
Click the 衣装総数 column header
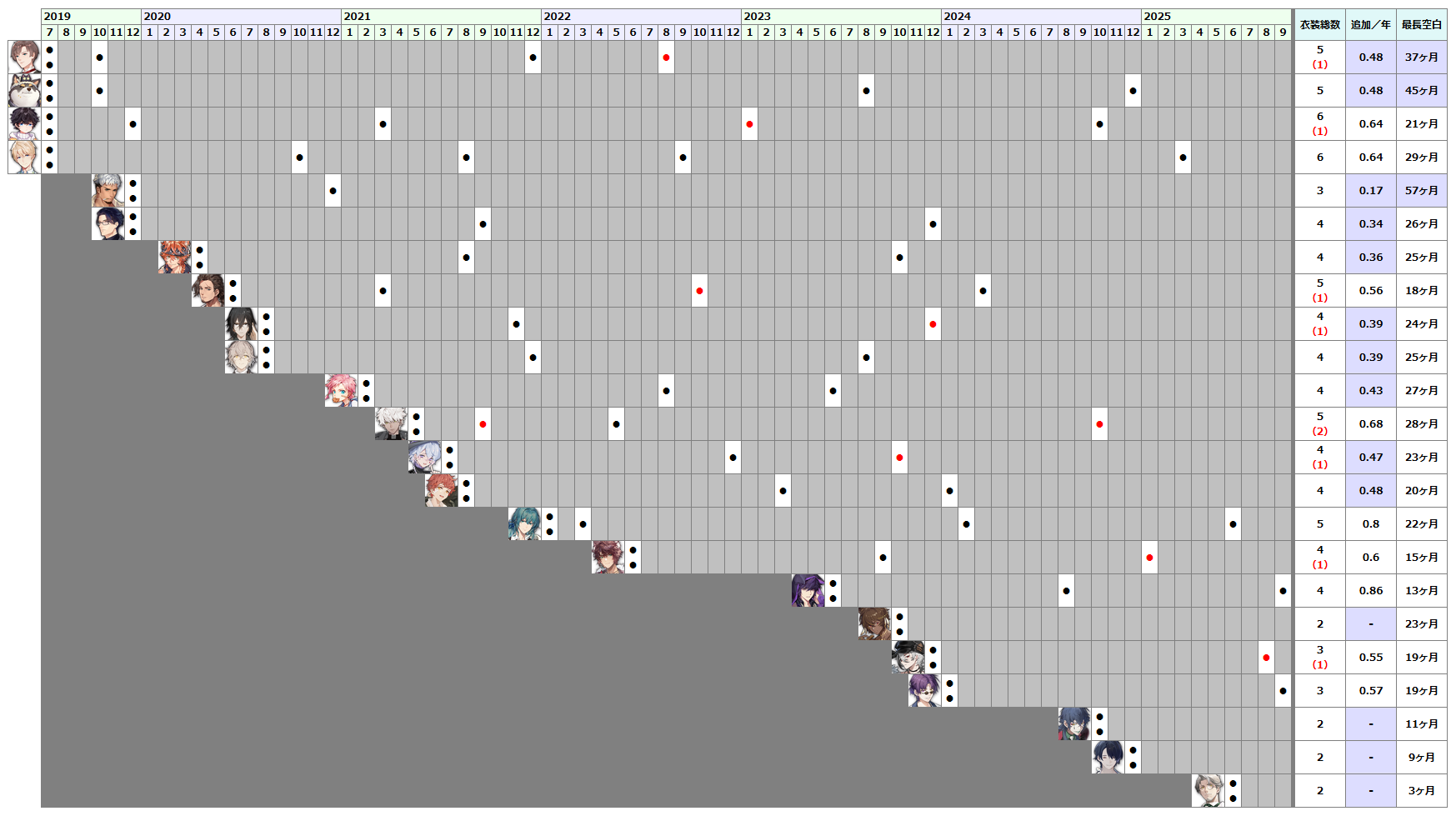1319,25
